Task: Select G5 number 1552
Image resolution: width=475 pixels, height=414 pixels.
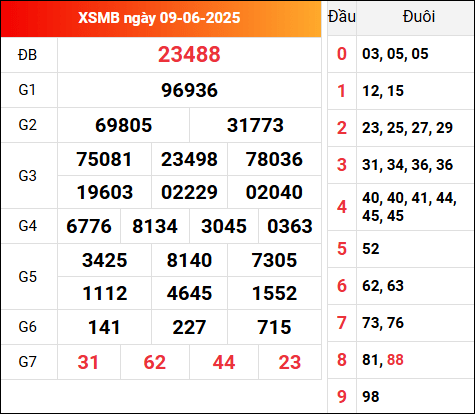Action: pos(274,294)
